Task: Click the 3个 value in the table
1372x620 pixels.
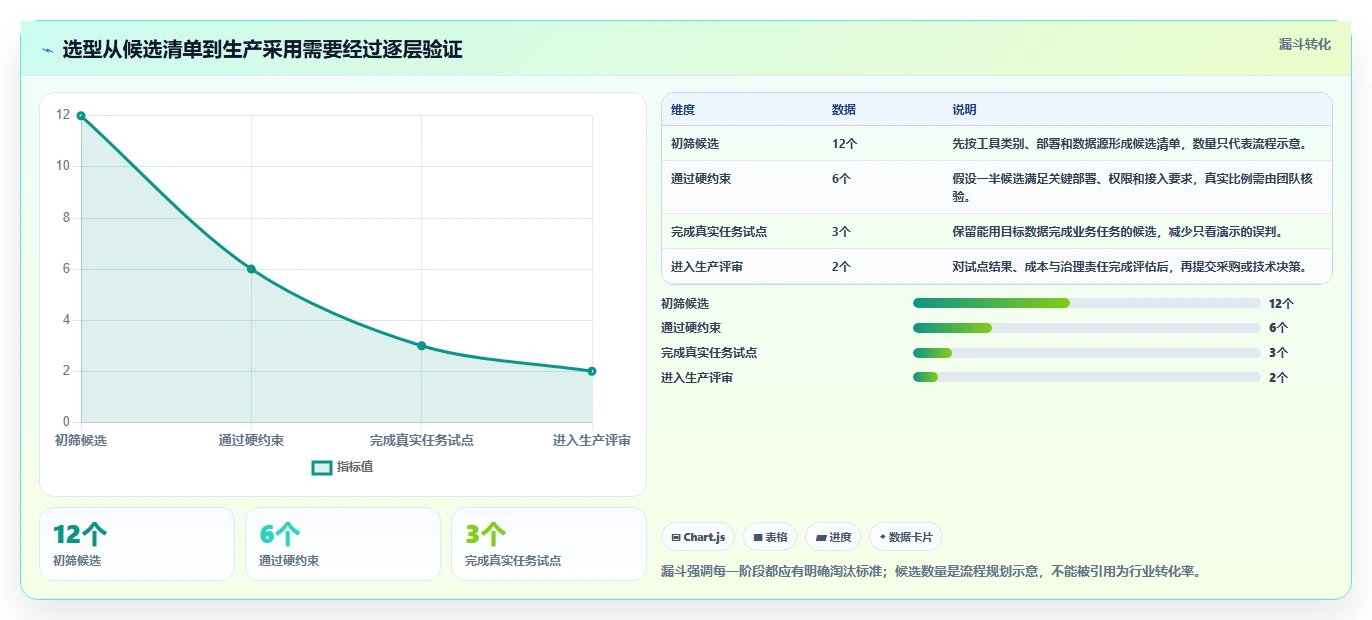Action: click(842, 232)
